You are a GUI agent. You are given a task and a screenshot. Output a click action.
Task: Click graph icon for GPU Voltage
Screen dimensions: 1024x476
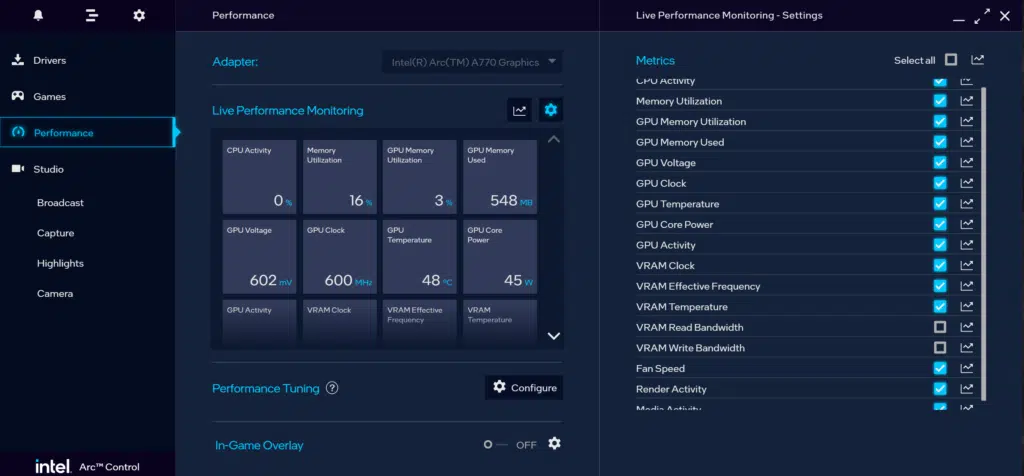967,163
